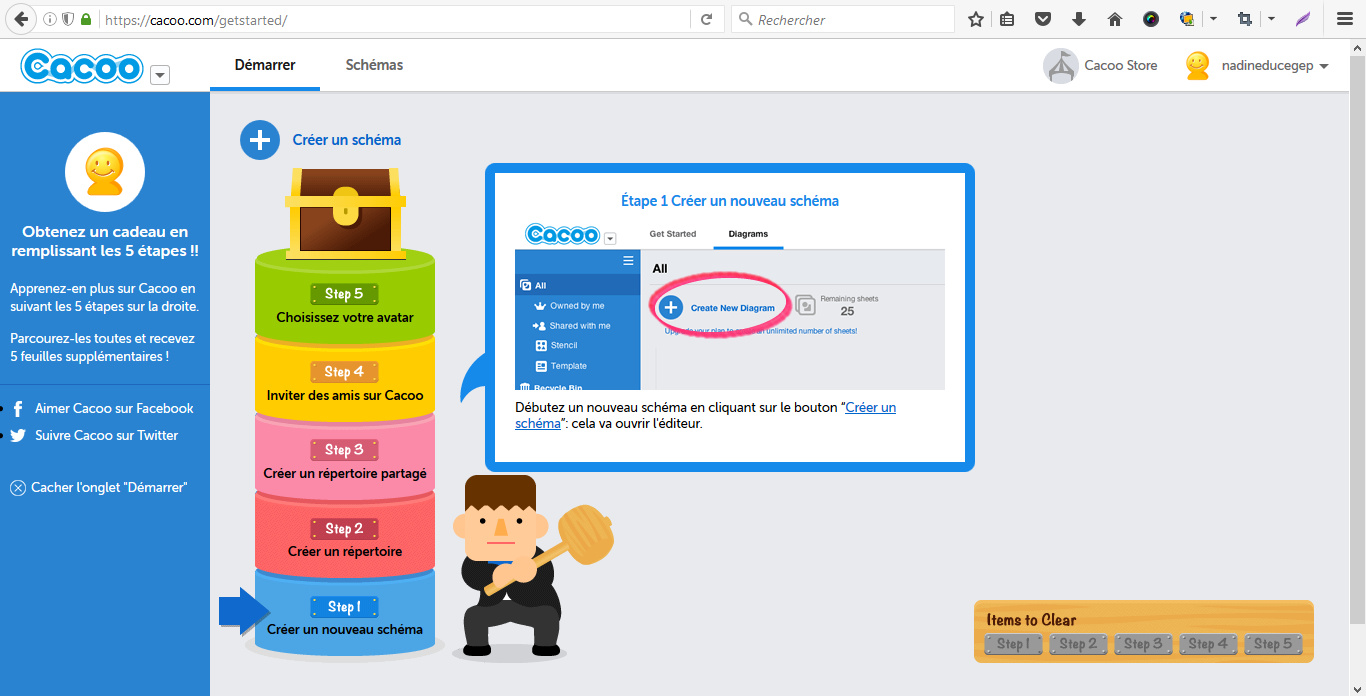
Task: Click the circled X hide-tab icon
Action: (x=18, y=488)
